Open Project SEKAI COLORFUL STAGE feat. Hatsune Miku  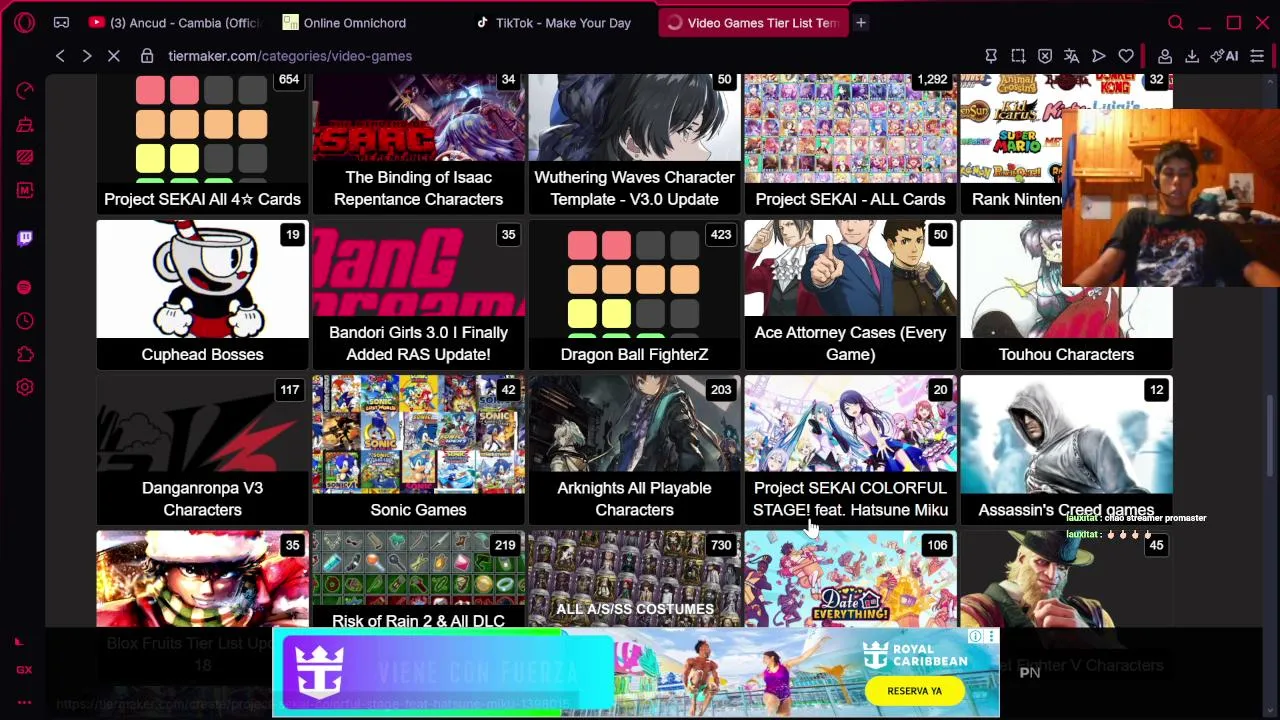tap(850, 450)
